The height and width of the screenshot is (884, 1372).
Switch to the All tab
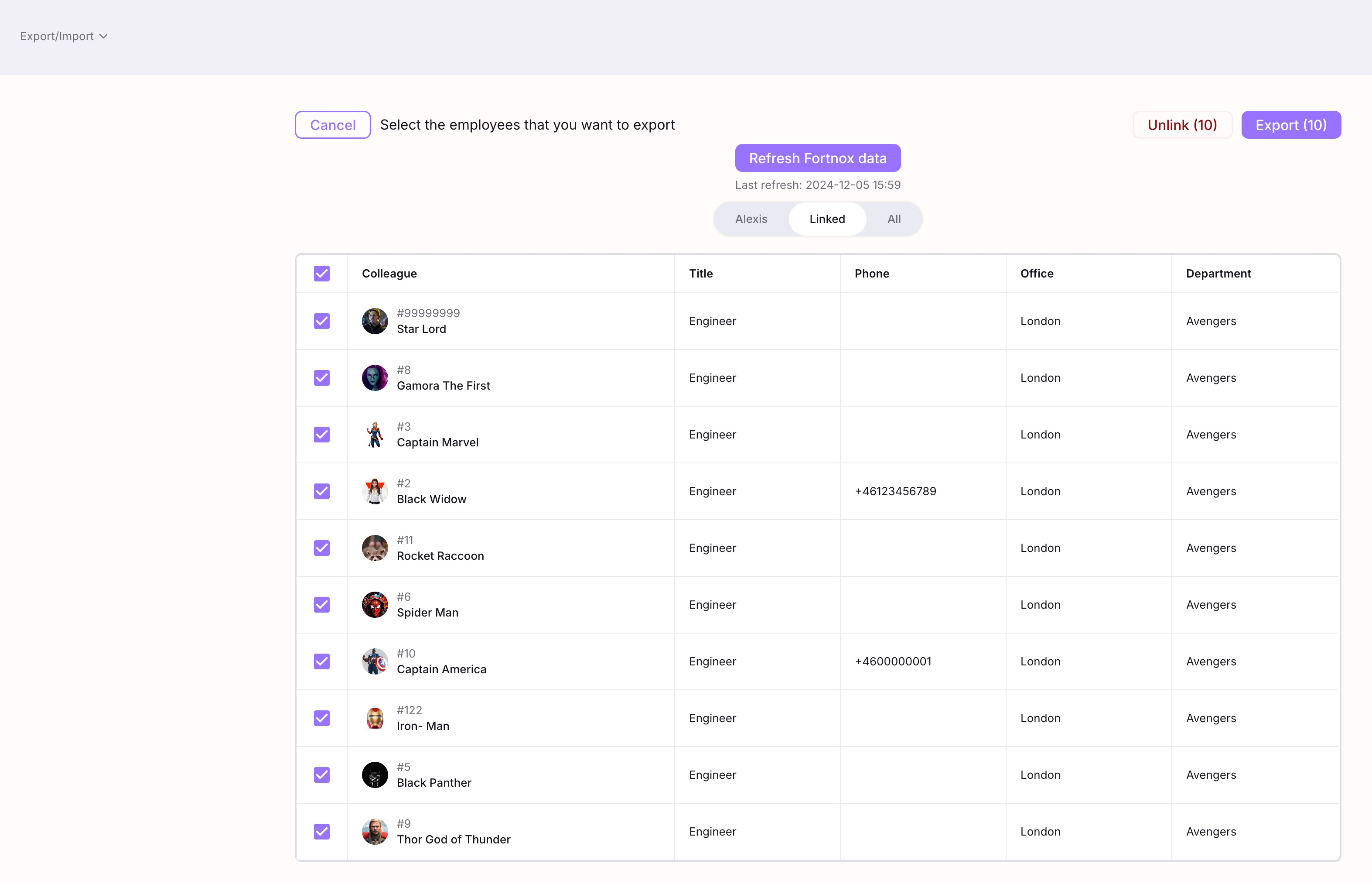pos(894,219)
